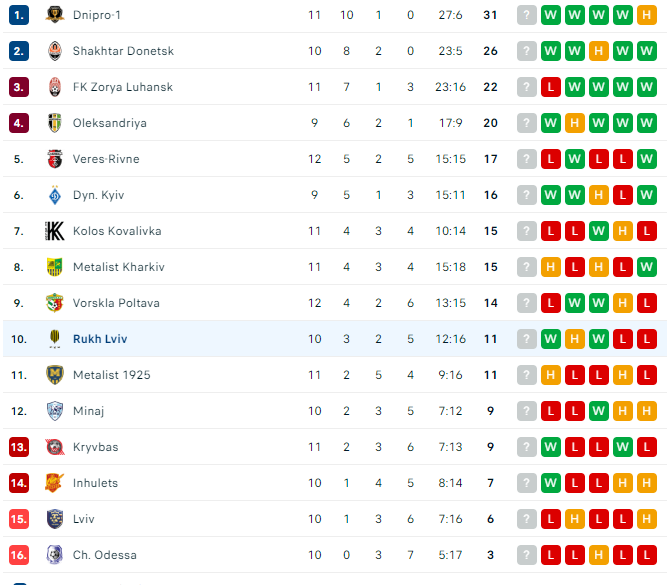Click Rukh Lviv's upcoming match question mark
Image resolution: width=667 pixels, height=585 pixels.
[527, 339]
